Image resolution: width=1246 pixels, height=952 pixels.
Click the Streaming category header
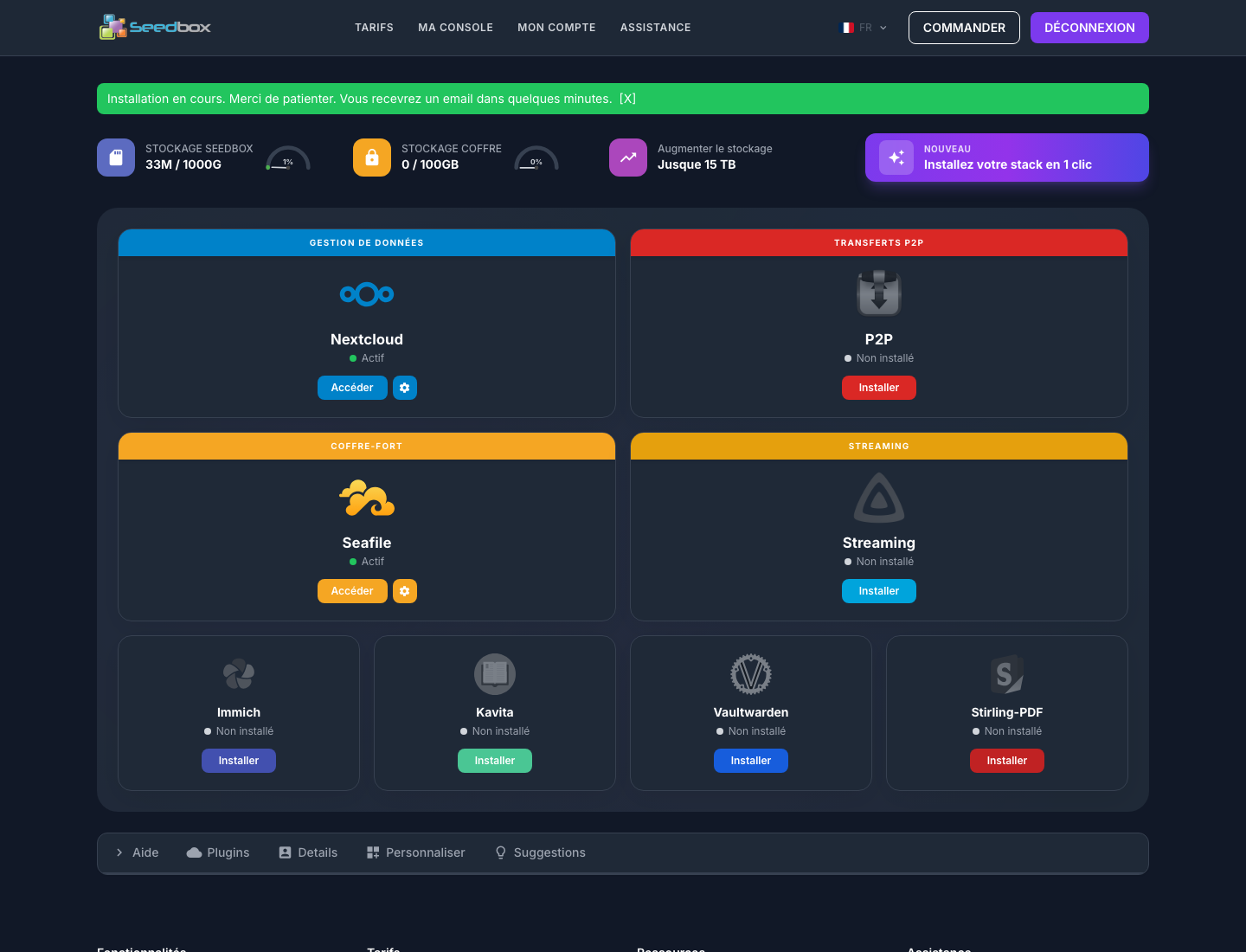coord(879,447)
